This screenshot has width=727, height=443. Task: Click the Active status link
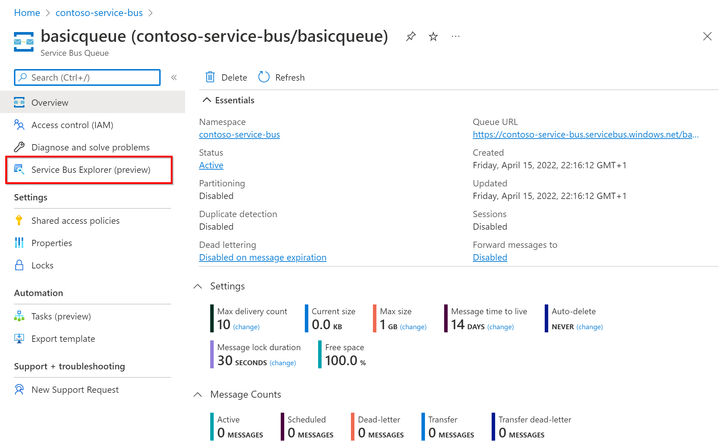pyautogui.click(x=211, y=165)
